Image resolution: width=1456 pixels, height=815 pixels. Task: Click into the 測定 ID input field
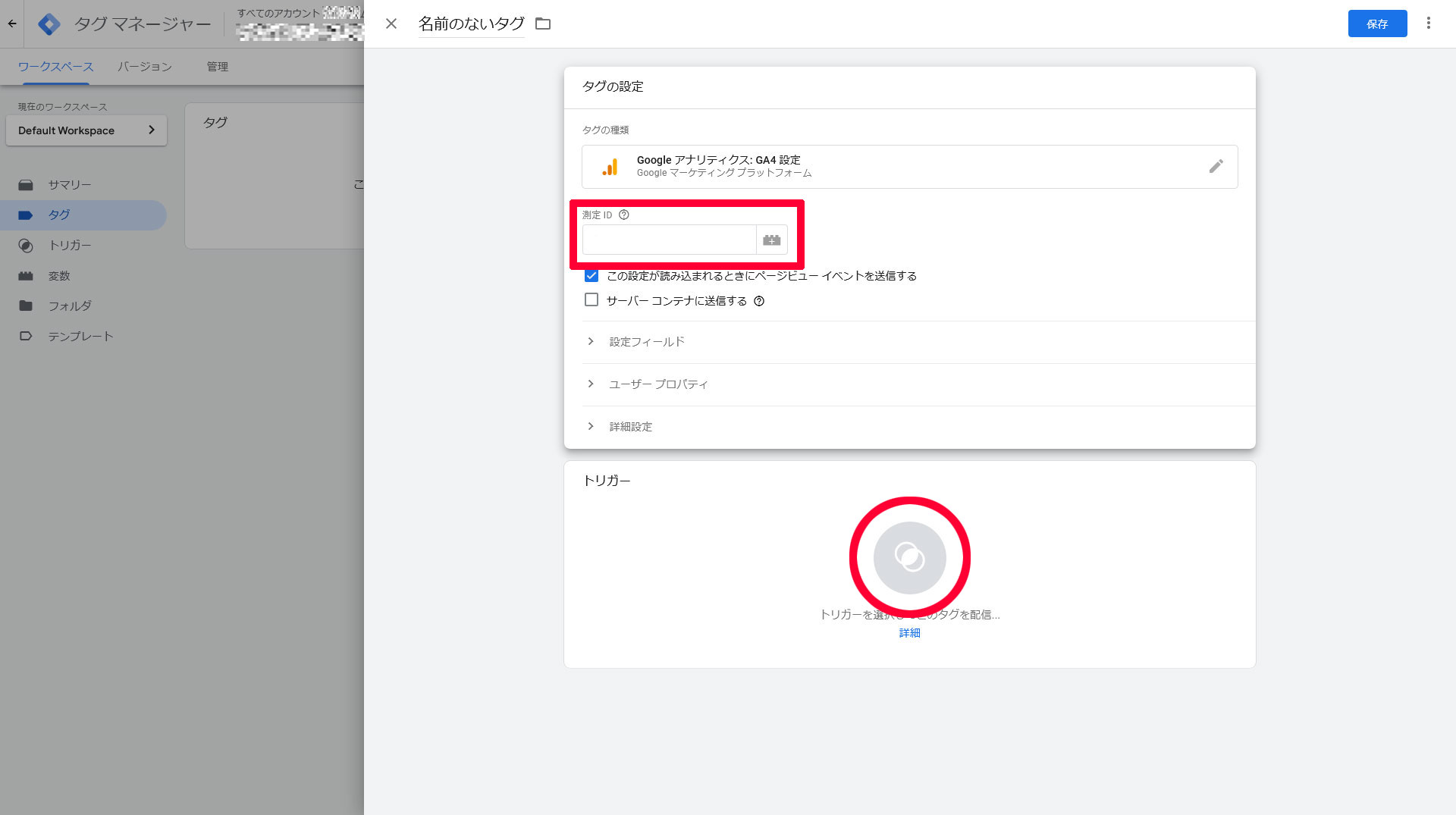click(669, 240)
